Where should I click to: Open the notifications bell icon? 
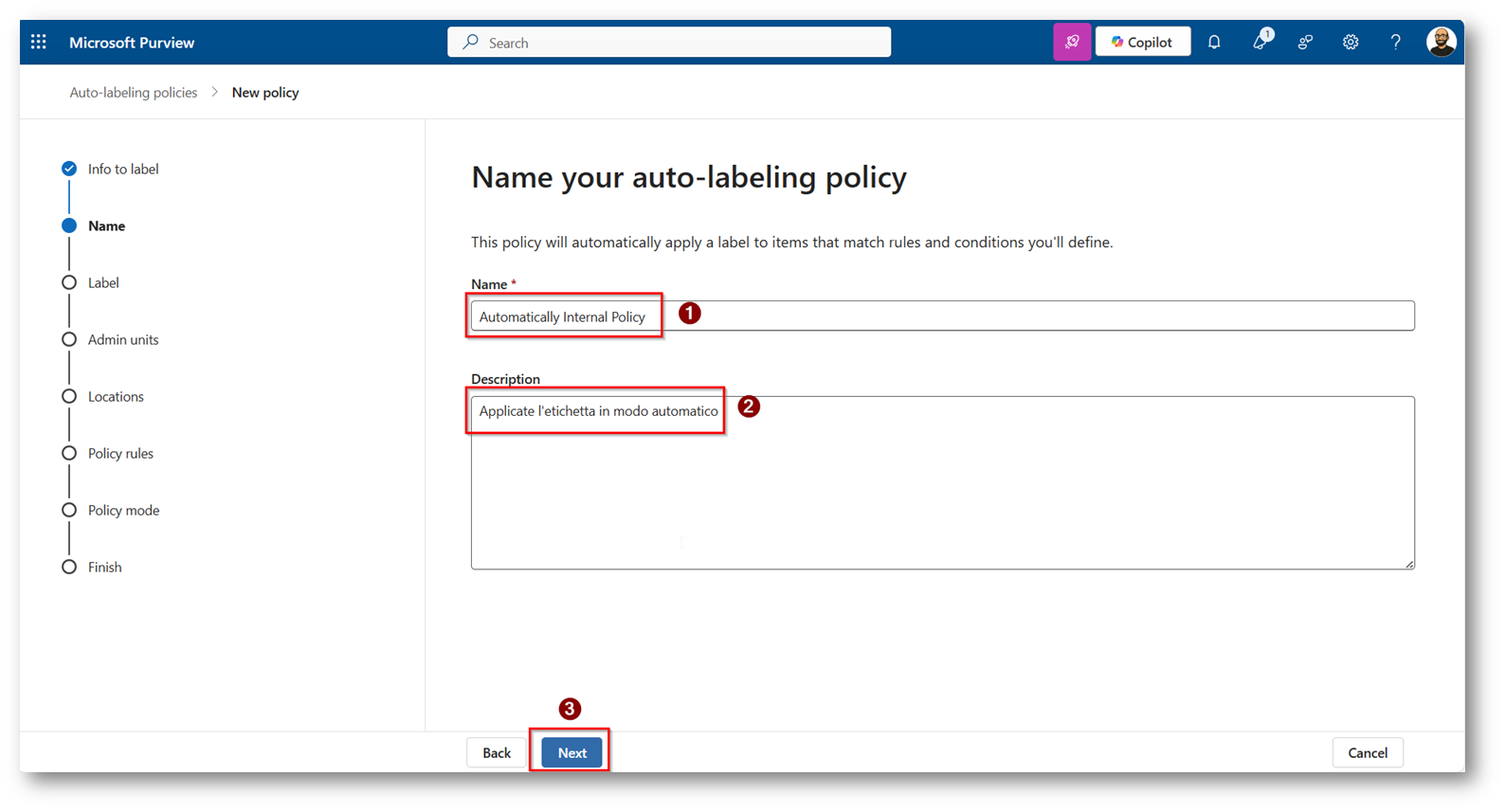tap(1214, 43)
